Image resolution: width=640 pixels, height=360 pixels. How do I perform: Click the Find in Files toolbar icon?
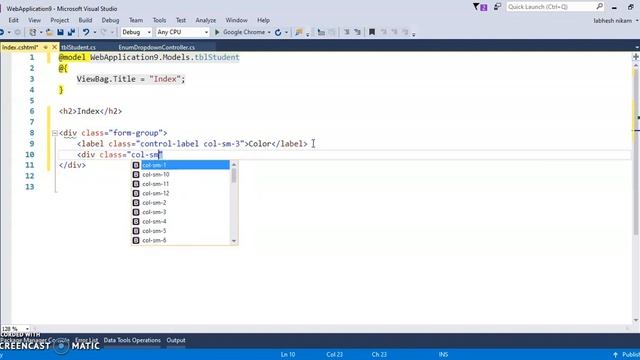coord(299,32)
